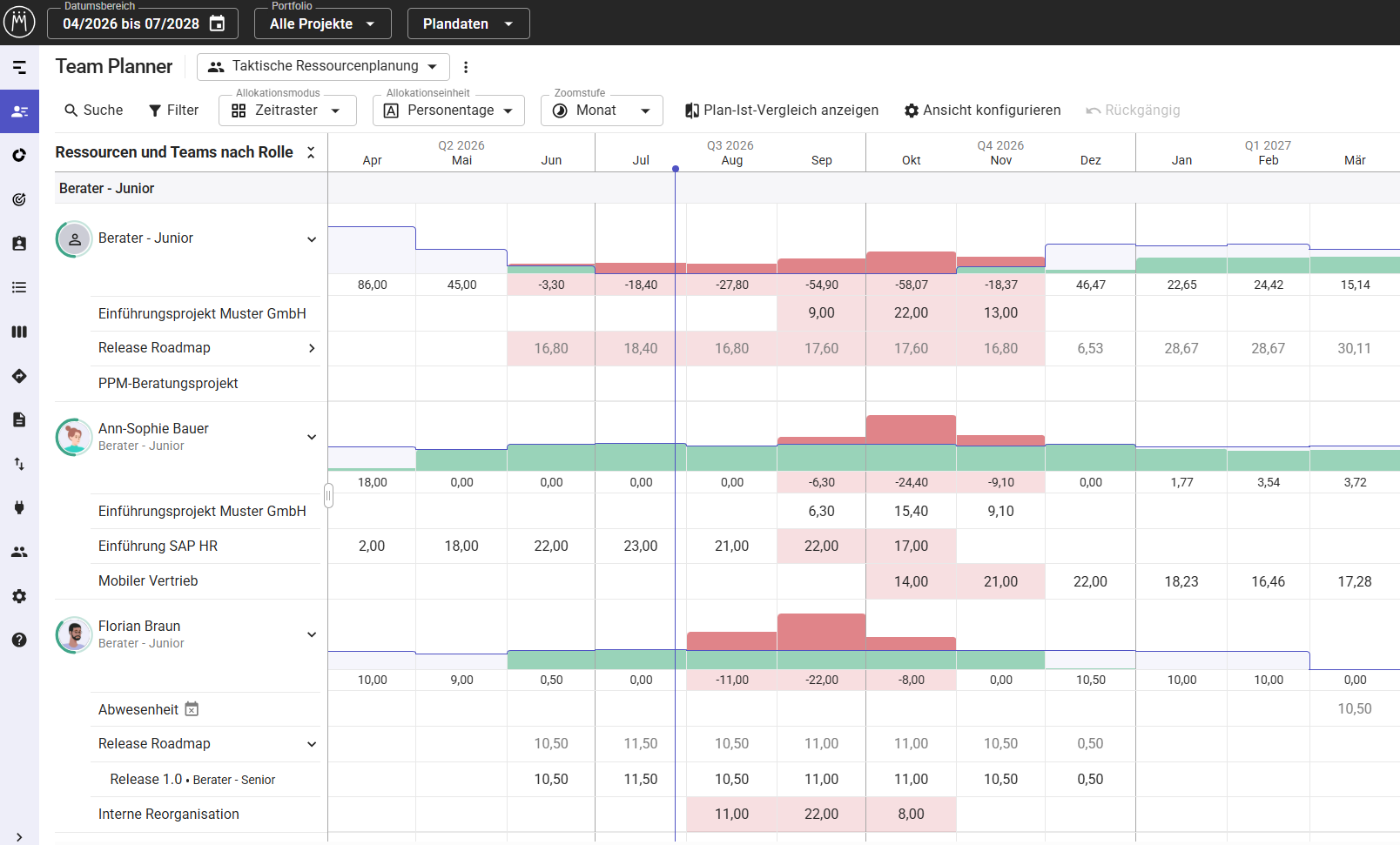The image size is (1400, 845).
Task: Open the document icon in sidebar
Action: point(19,419)
